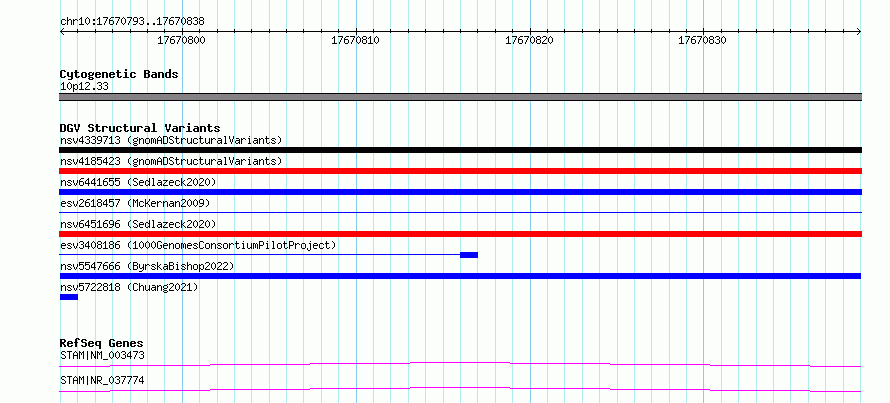
Task: Select the blue nsv6441655 variant bar
Action: click(x=460, y=192)
